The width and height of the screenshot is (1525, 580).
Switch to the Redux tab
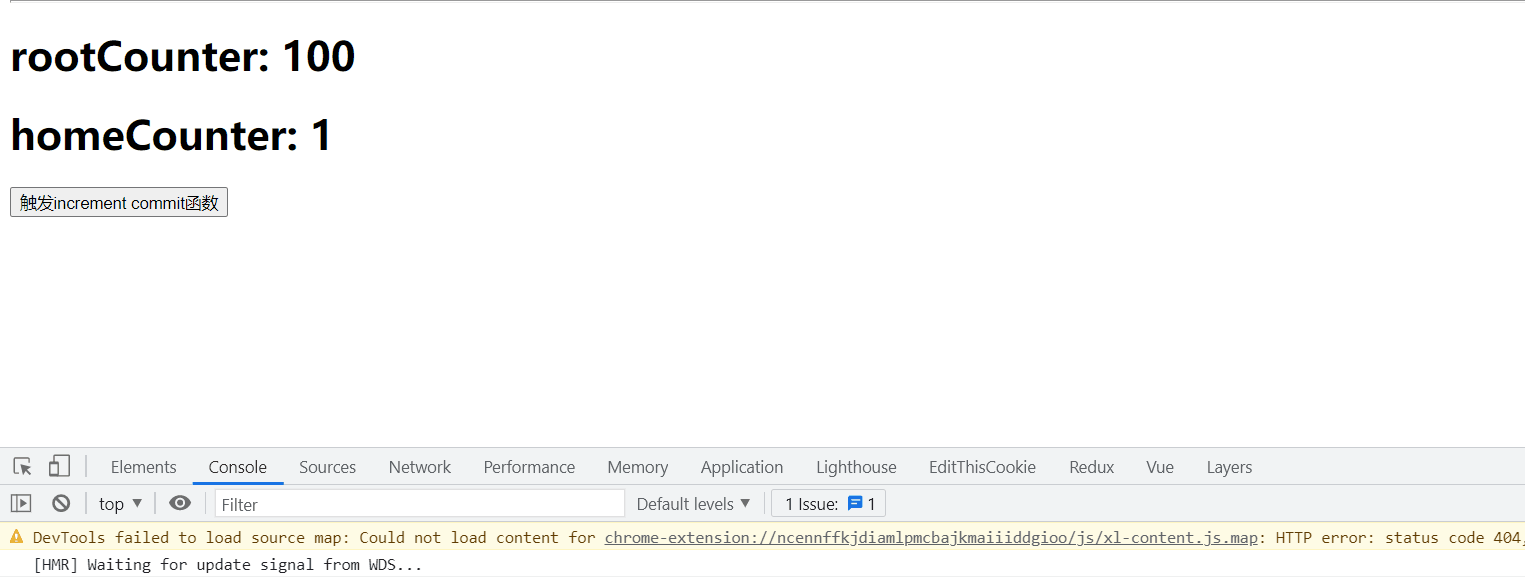pos(1091,466)
